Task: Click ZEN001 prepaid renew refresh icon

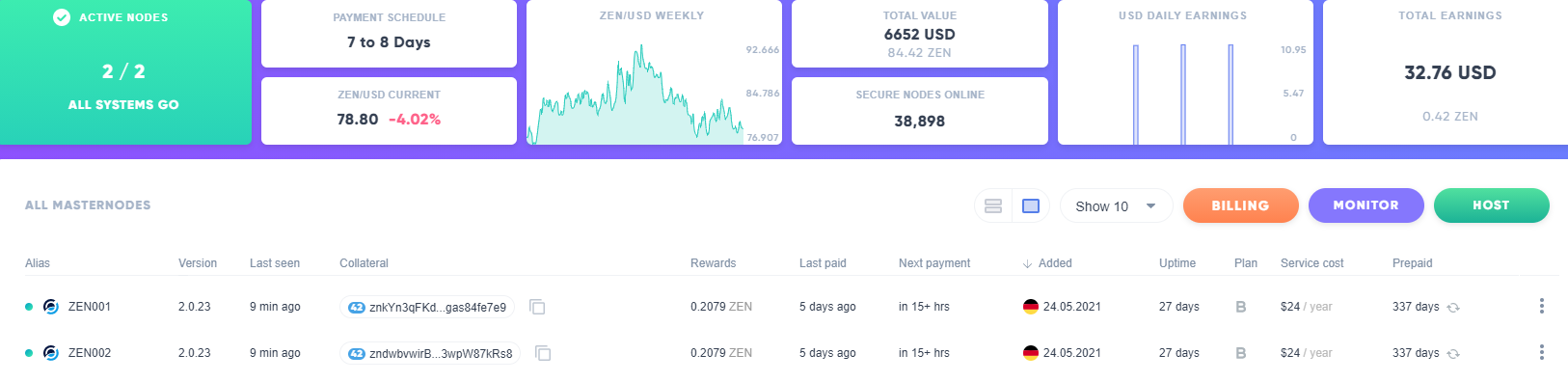Action: click(x=1453, y=308)
